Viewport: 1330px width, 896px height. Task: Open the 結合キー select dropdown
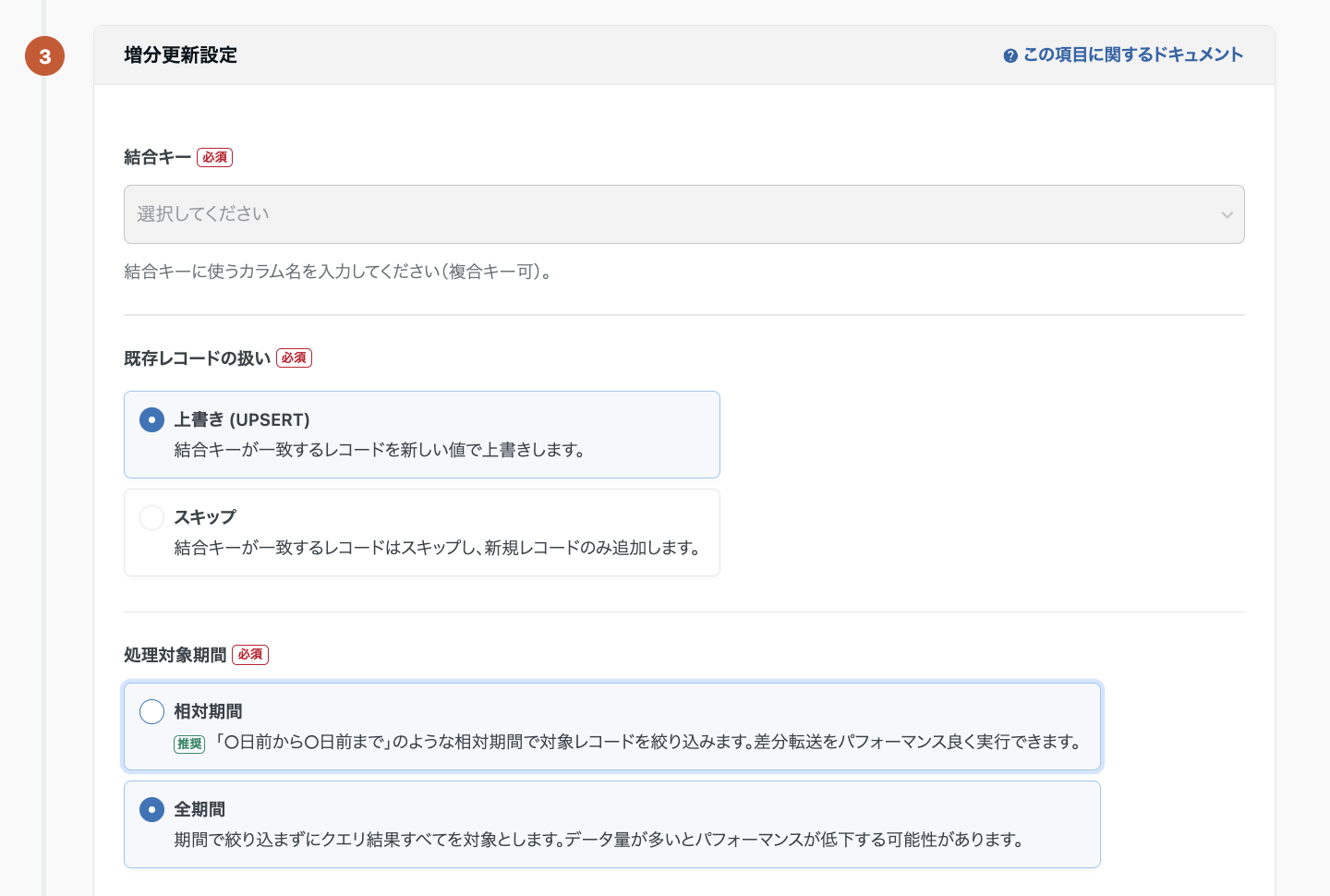683,214
